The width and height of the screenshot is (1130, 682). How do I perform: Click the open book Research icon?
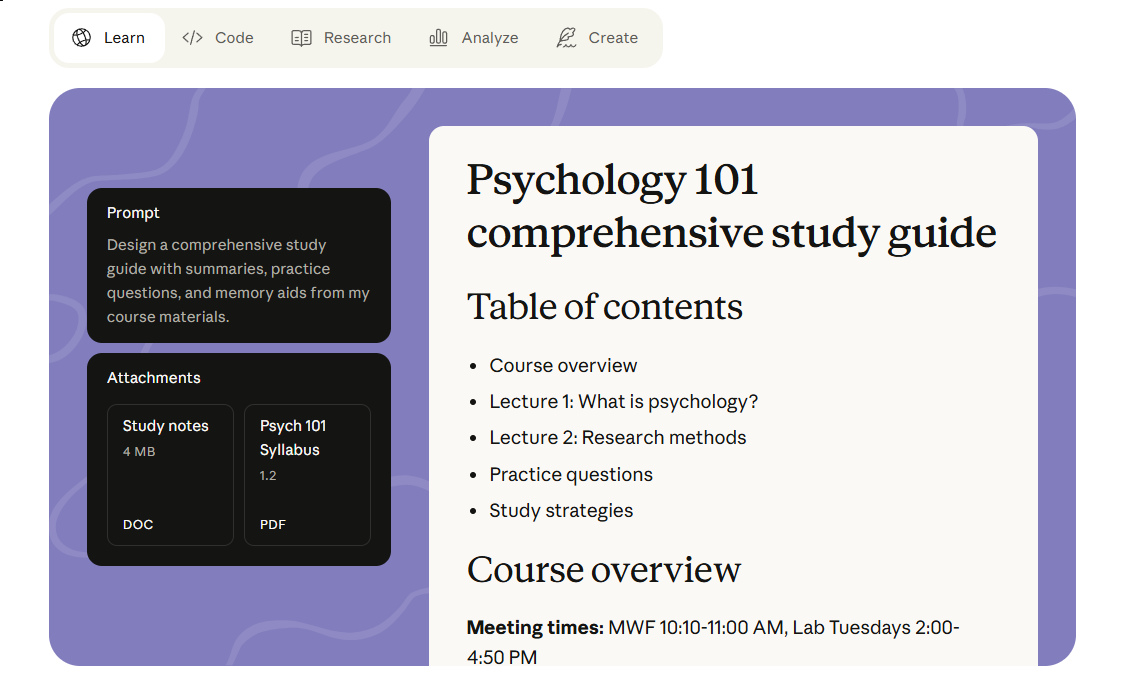point(301,38)
